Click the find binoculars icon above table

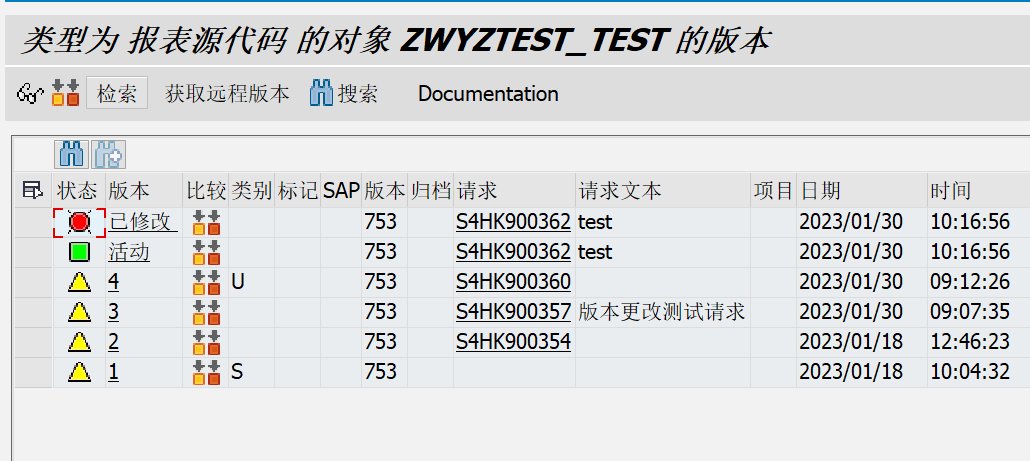pyautogui.click(x=72, y=155)
